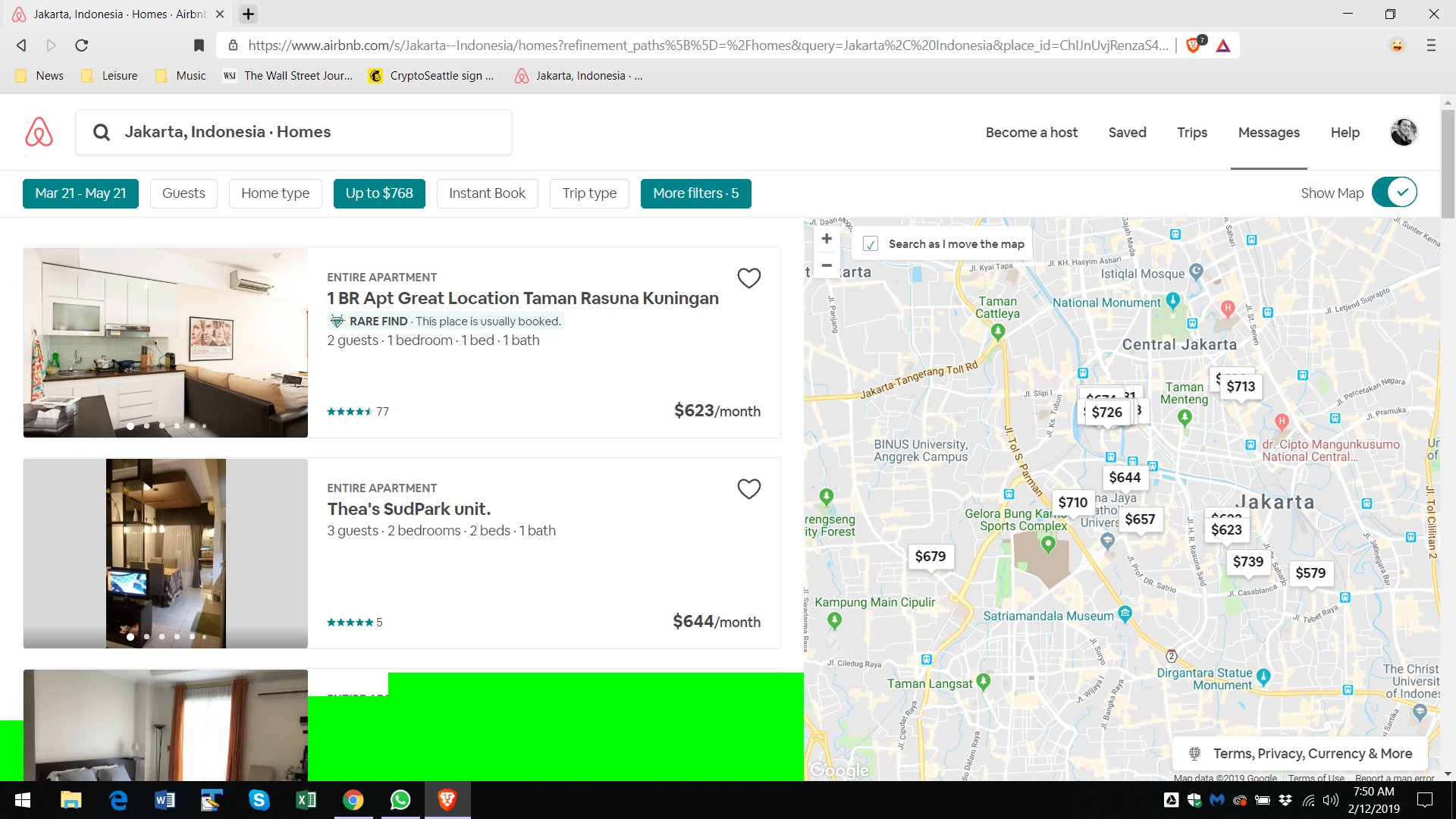Open the More filters panel
Image resolution: width=1456 pixels, height=819 pixels.
point(695,193)
